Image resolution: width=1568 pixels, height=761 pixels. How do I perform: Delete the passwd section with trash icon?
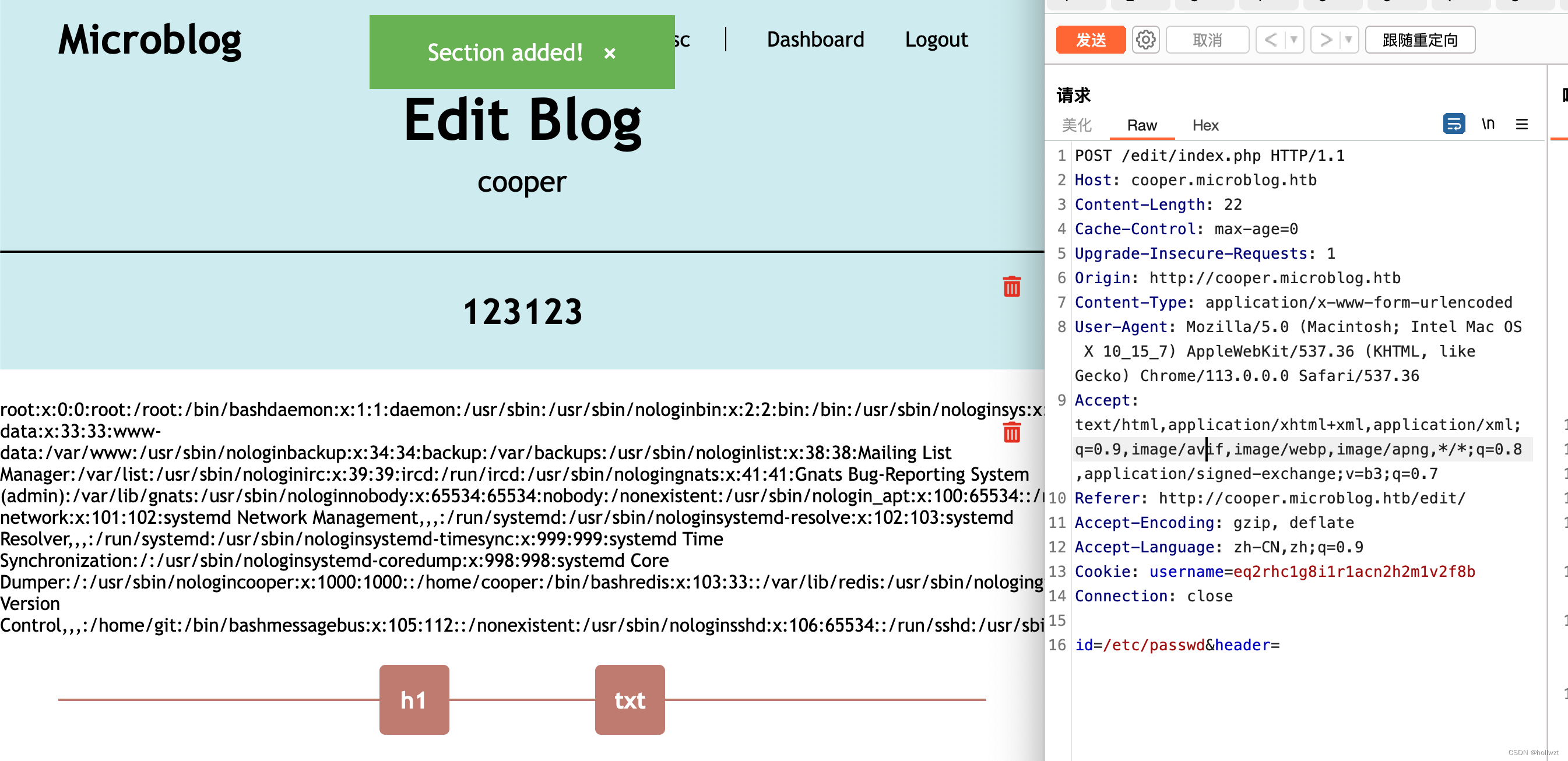click(x=1011, y=432)
